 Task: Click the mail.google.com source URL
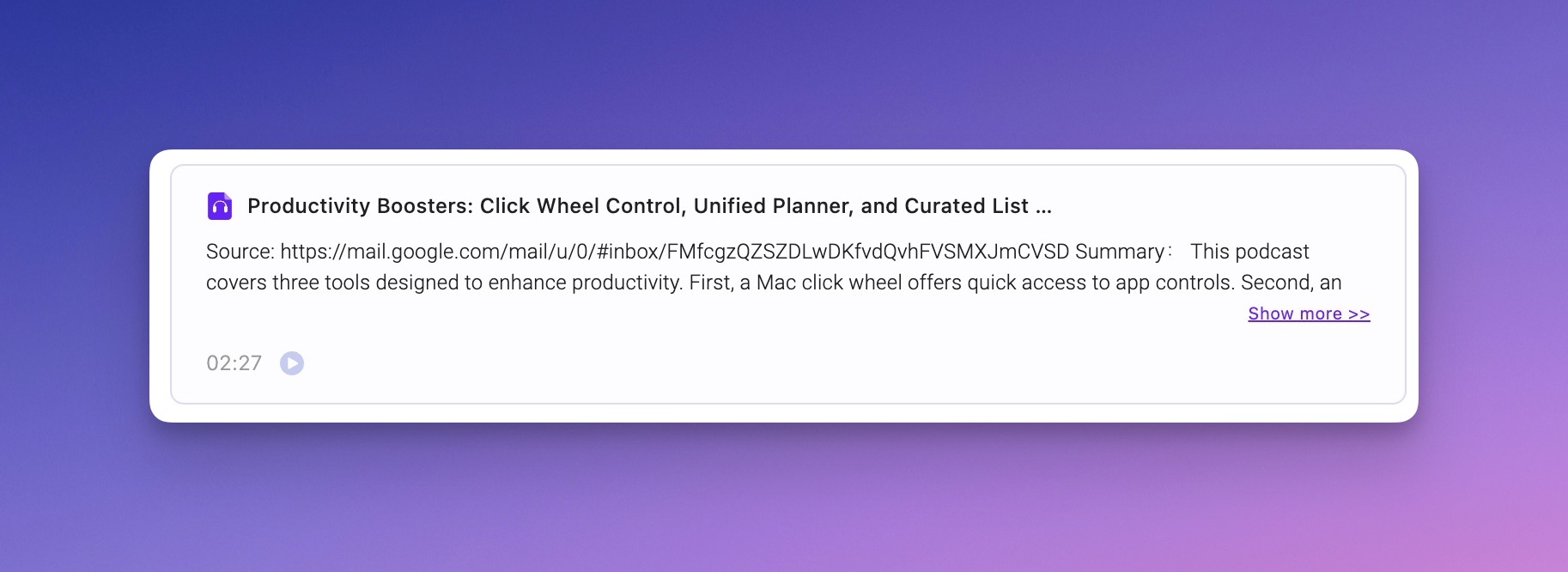click(x=674, y=252)
